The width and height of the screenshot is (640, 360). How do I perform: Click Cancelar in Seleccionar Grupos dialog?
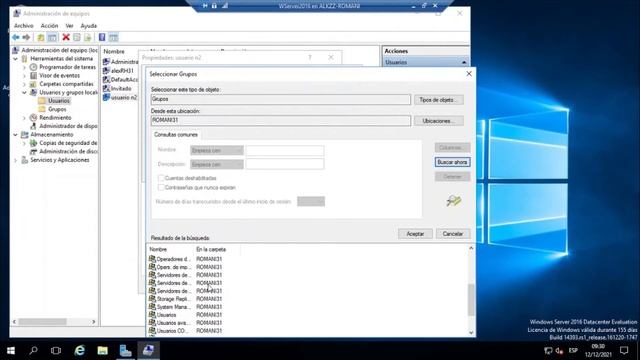pyautogui.click(x=453, y=234)
